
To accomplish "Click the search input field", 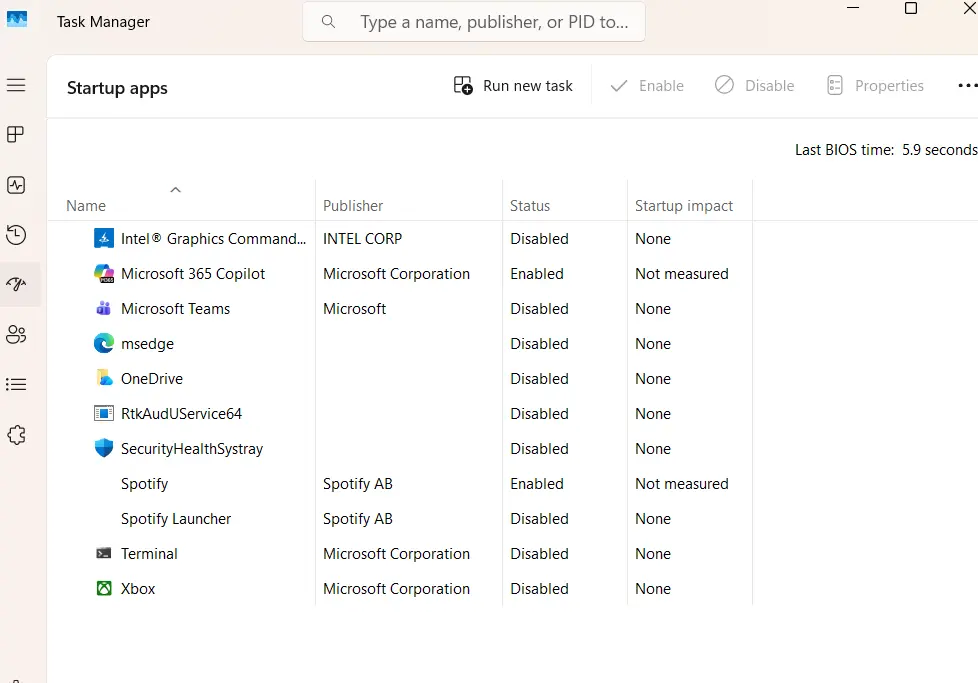I will (x=473, y=21).
